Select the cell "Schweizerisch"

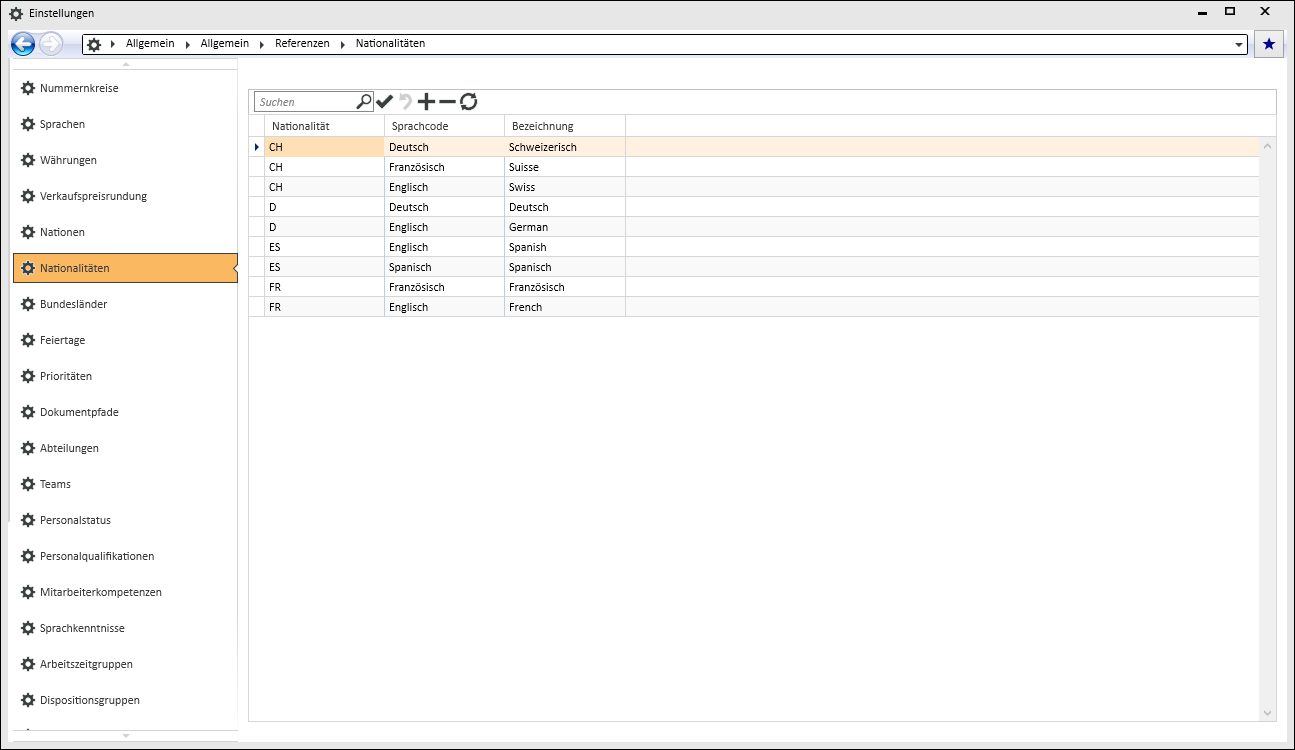[565, 147]
